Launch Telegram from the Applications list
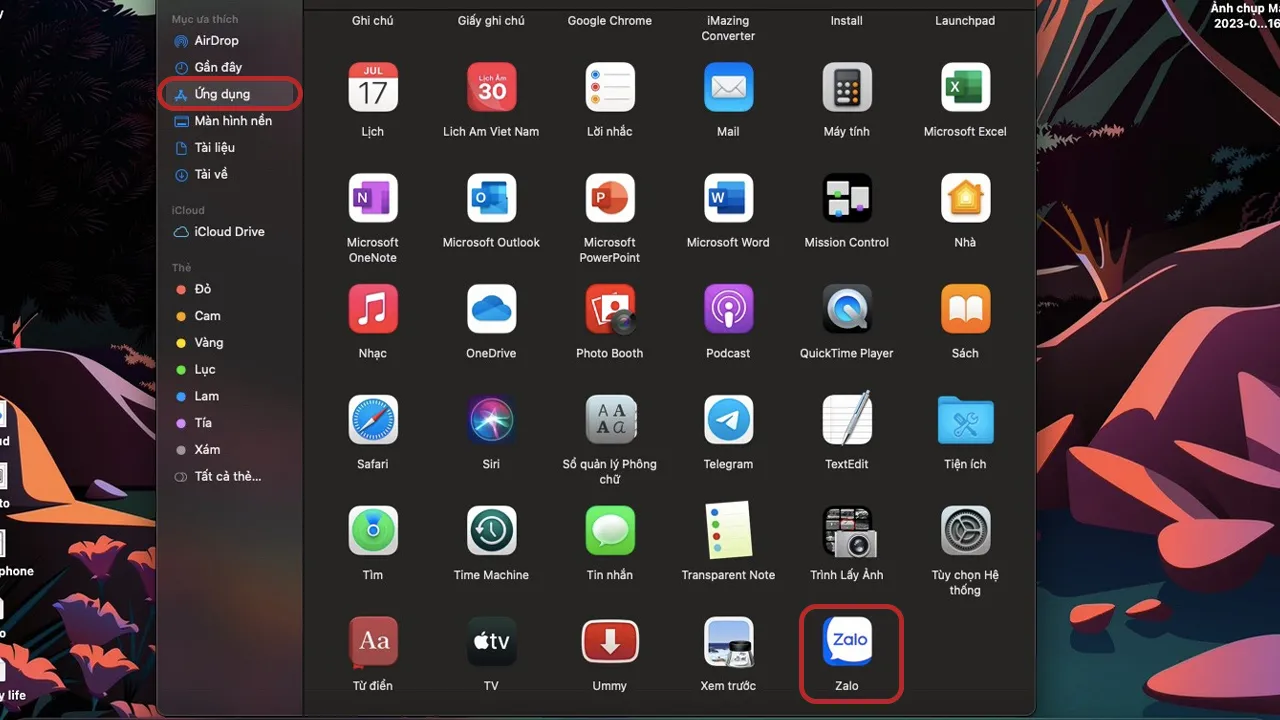 (728, 420)
